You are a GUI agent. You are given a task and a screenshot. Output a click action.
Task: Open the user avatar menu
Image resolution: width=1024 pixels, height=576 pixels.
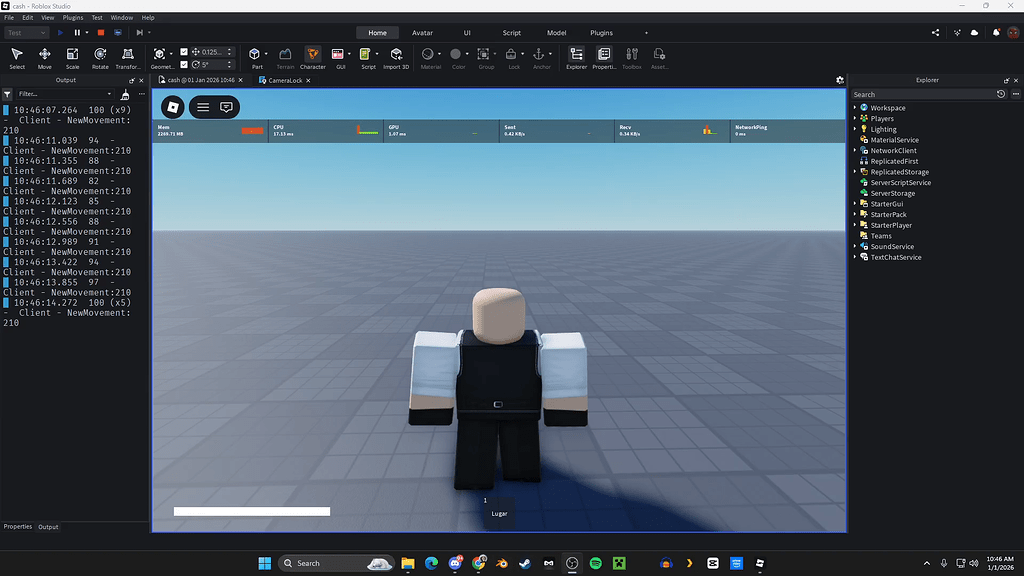tap(1013, 33)
